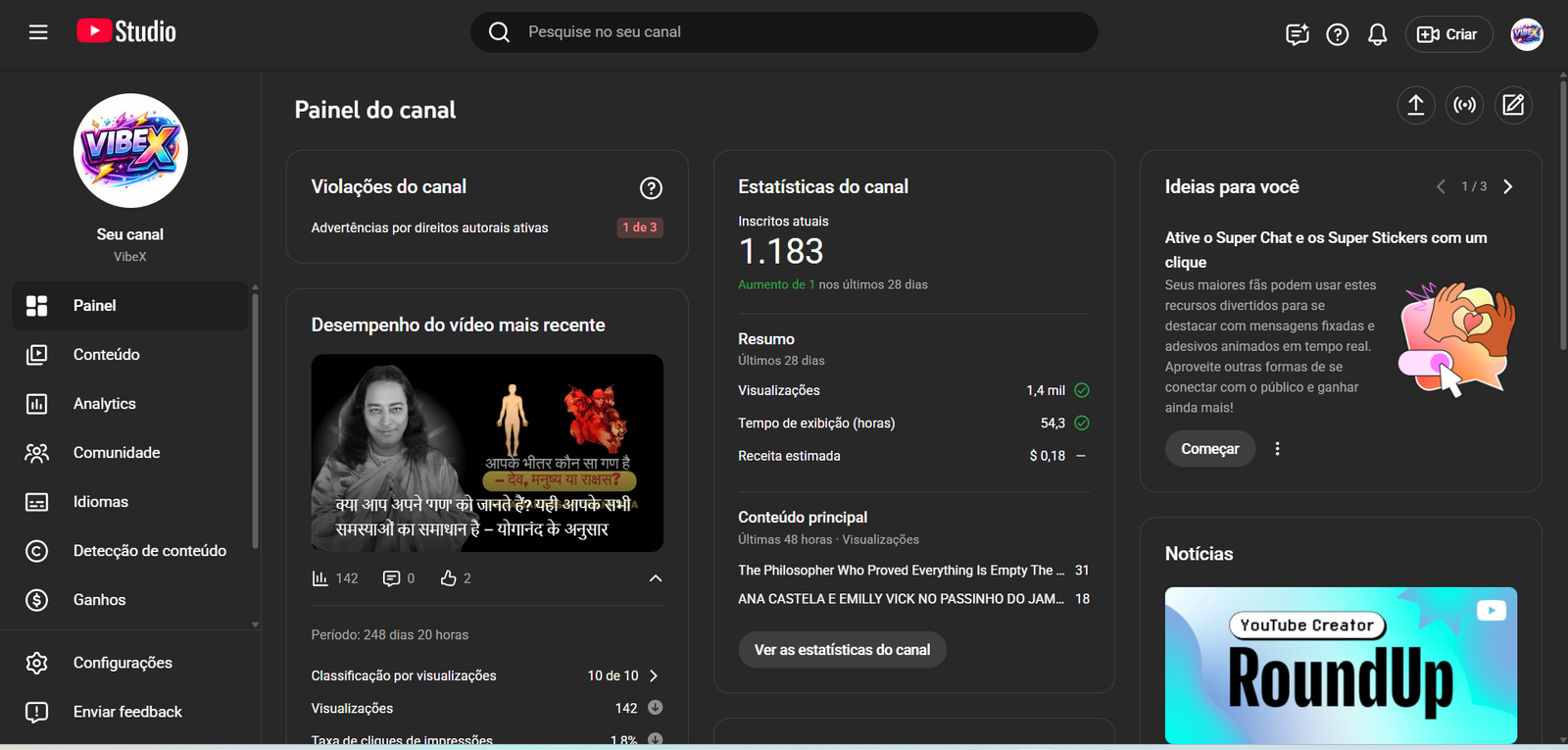Expand Classificação por visualizações chevron
1568x750 pixels.
654,675
